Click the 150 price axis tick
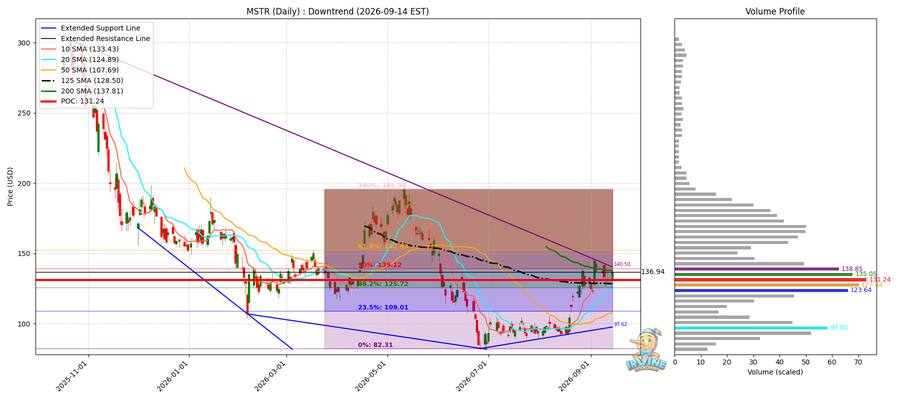 coord(24,254)
